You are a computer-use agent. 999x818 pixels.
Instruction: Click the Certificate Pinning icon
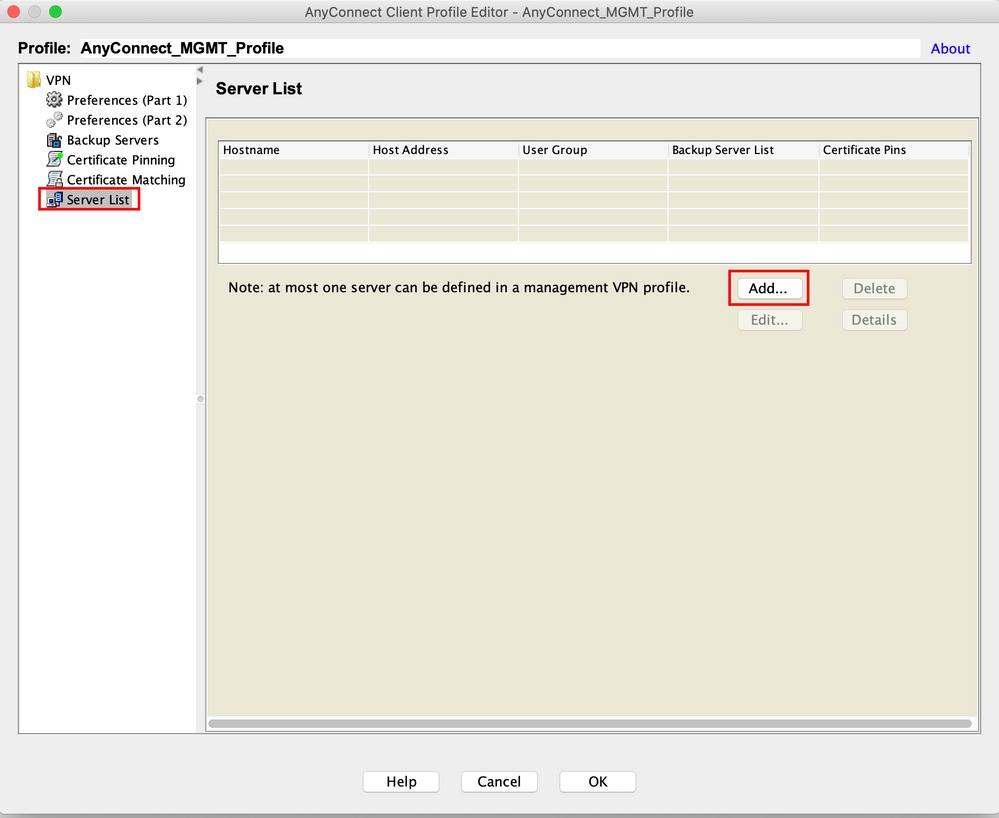click(x=54, y=159)
